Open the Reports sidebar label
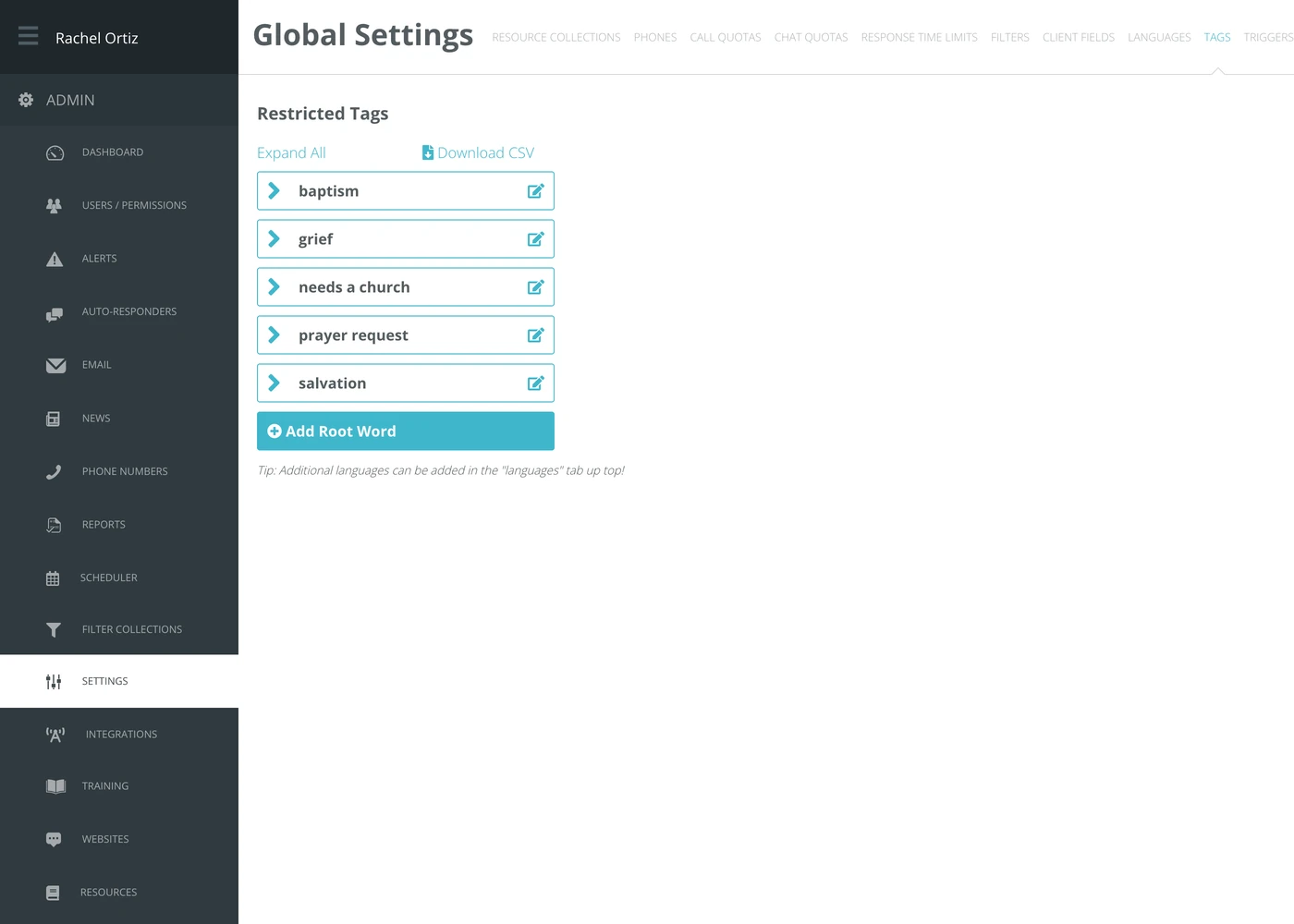This screenshot has width=1294, height=924. coord(104,525)
